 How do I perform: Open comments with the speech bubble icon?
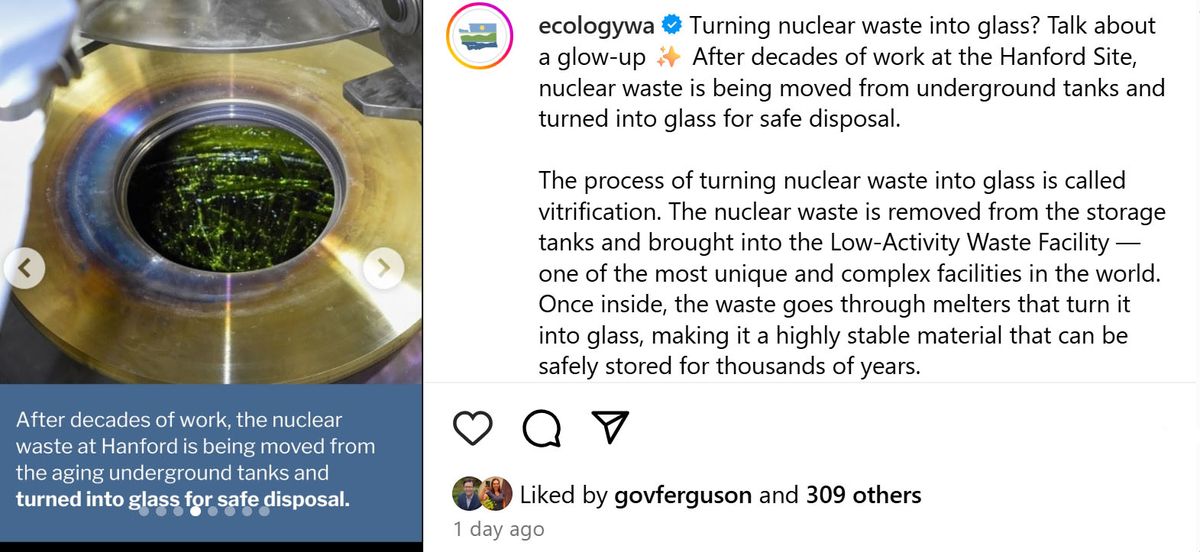[x=542, y=428]
